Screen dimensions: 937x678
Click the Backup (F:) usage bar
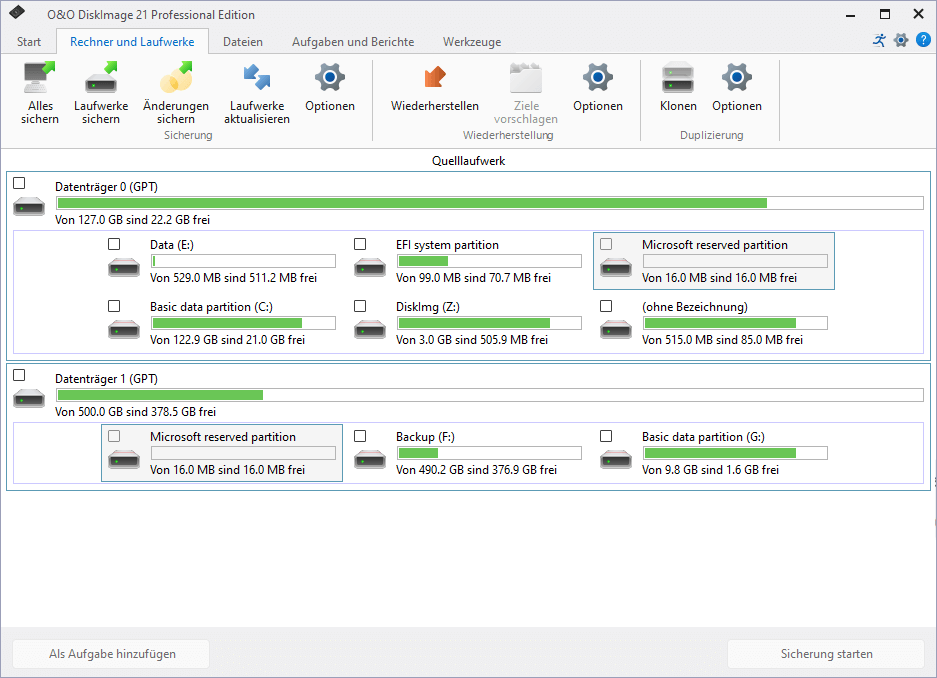(x=489, y=453)
